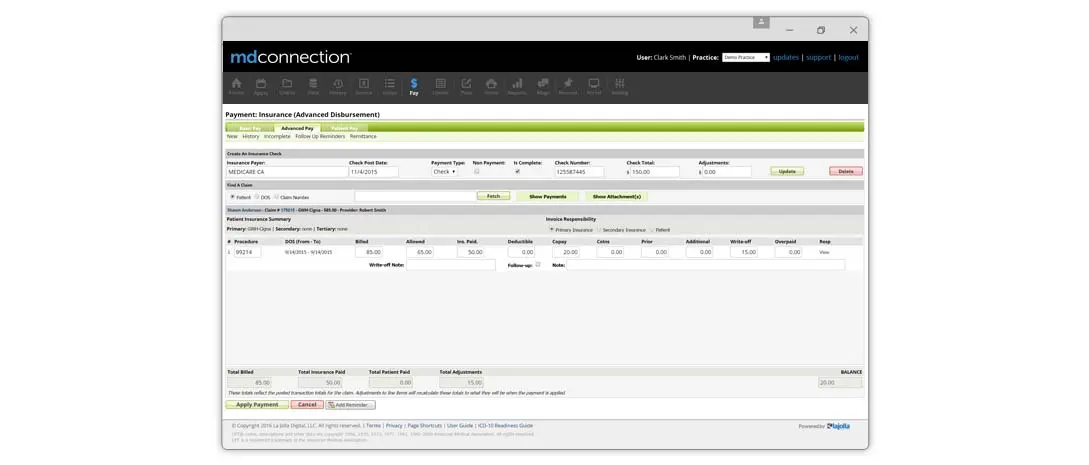The height and width of the screenshot is (465, 1089).
Task: Click the La Jolla powered-by logo
Action: pyautogui.click(x=838, y=426)
